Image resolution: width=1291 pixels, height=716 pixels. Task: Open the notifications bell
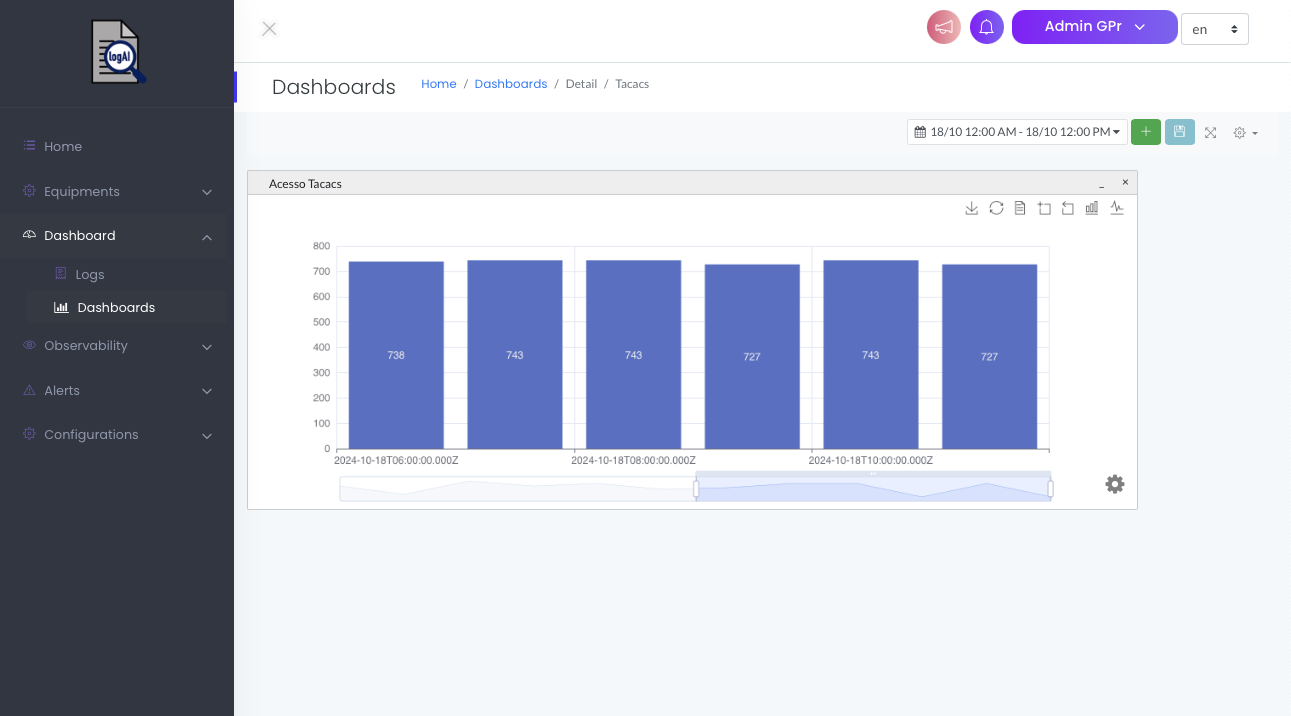[986, 28]
